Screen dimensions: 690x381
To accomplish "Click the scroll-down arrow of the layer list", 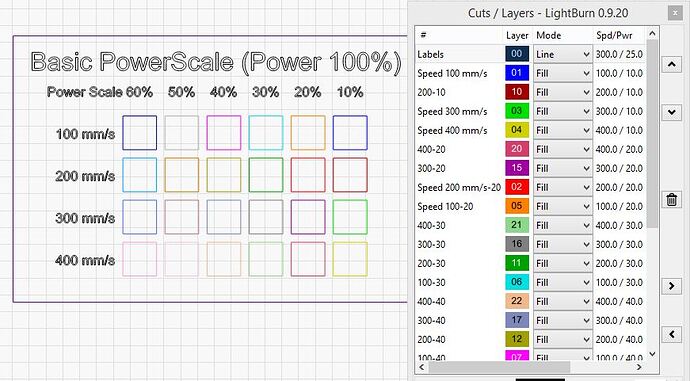I will (x=653, y=354).
